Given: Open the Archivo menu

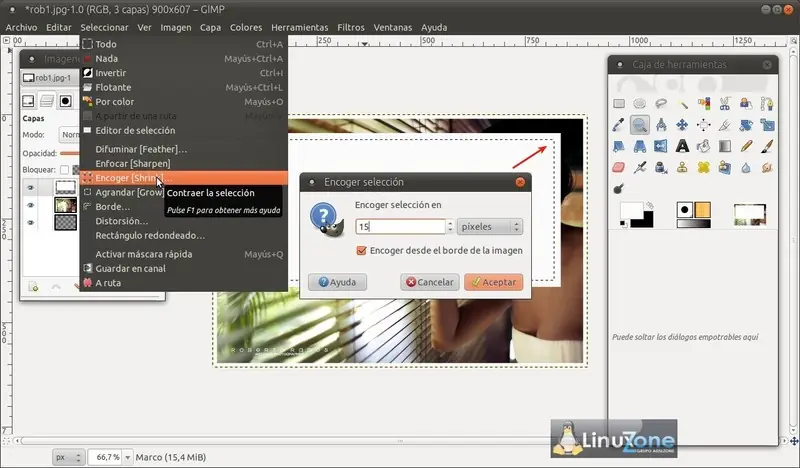Looking at the screenshot, I should [x=21, y=28].
